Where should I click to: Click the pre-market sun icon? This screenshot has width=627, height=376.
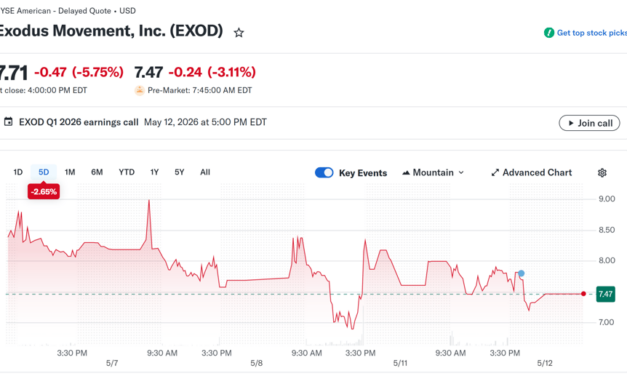coord(139,90)
